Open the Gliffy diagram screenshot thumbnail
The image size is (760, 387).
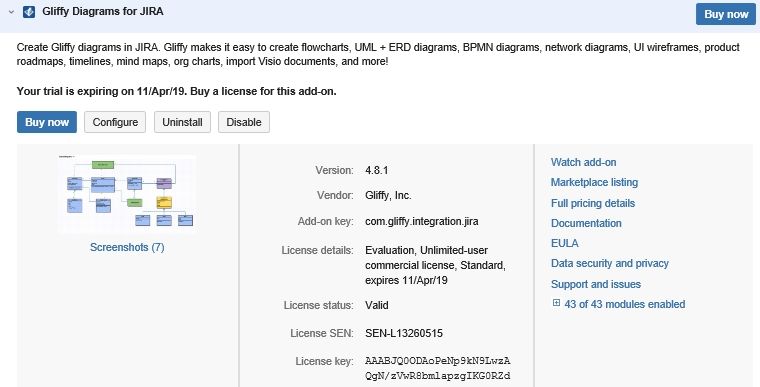(x=127, y=194)
